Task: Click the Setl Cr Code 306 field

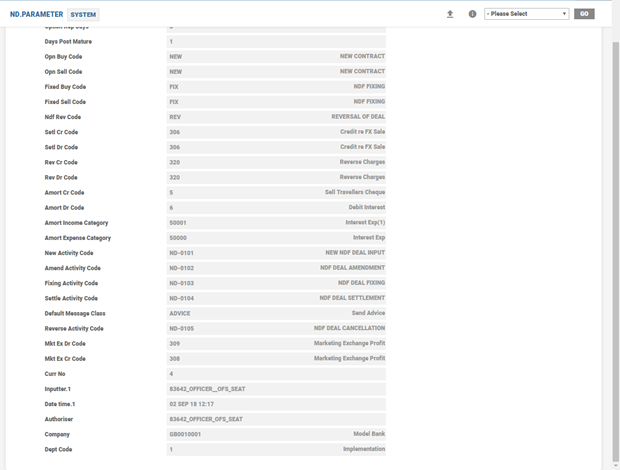Action: click(x=276, y=132)
